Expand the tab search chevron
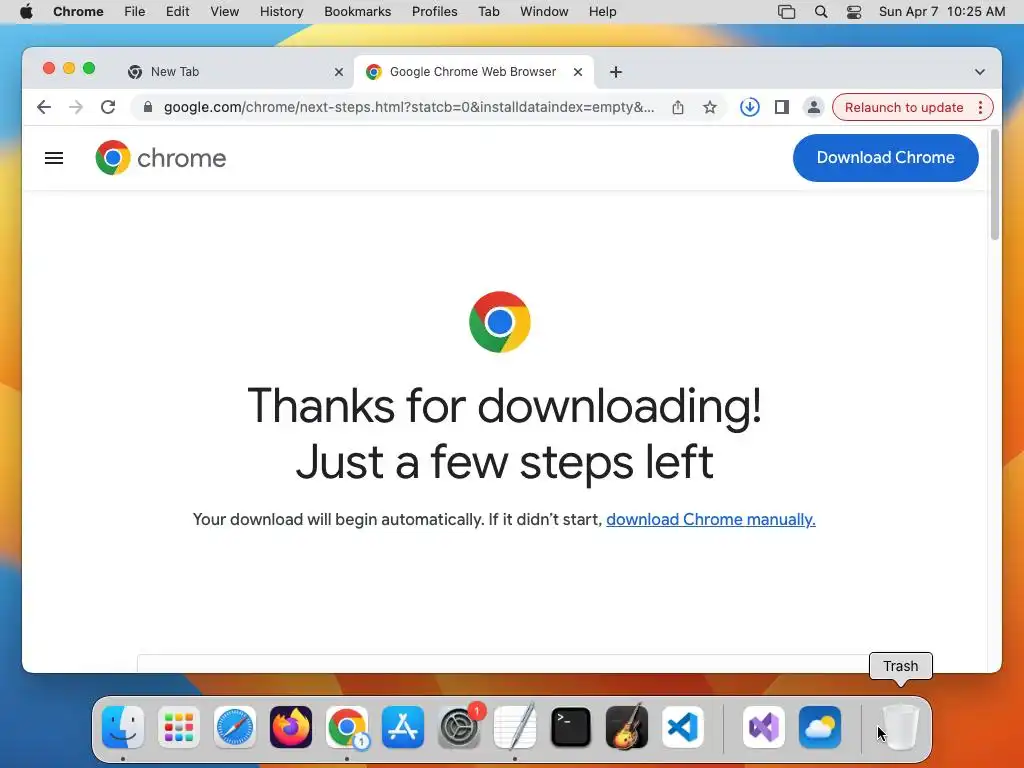 [980, 72]
